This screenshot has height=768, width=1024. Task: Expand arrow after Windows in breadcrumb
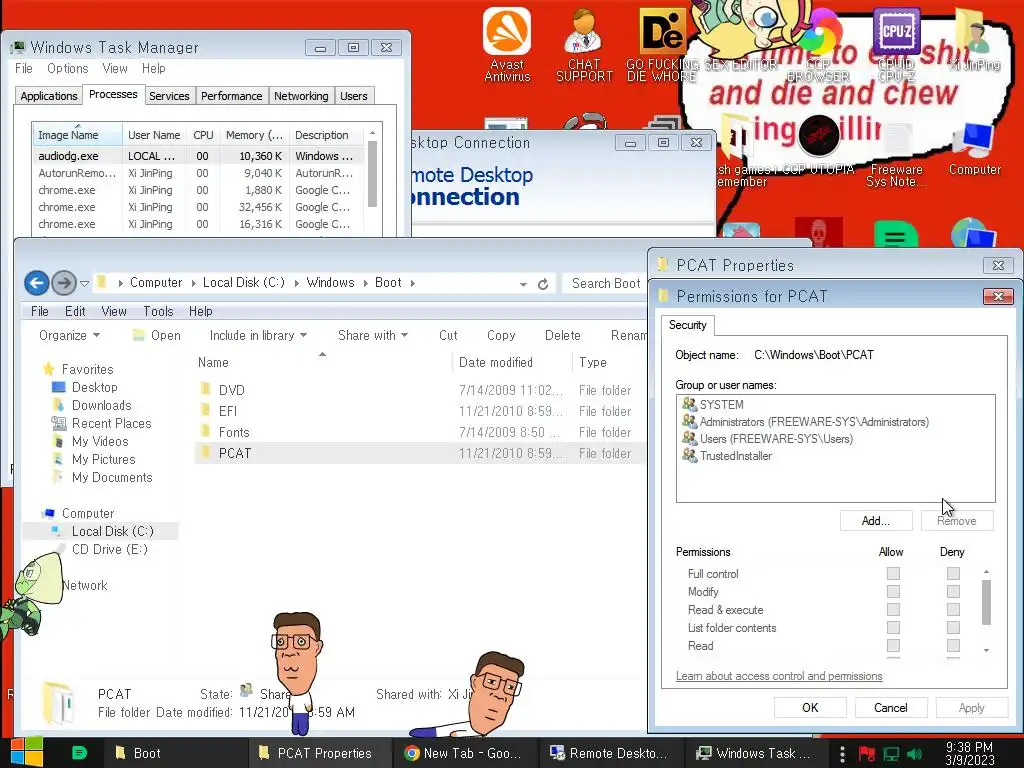(365, 283)
